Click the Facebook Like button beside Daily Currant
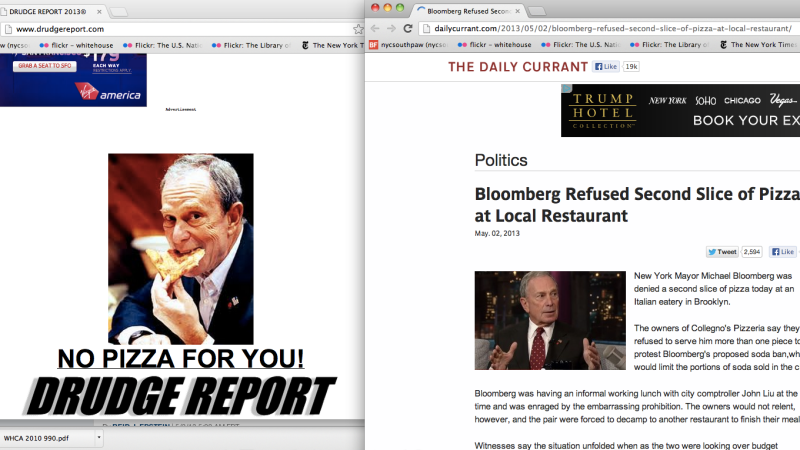The width and height of the screenshot is (800, 450). click(606, 66)
